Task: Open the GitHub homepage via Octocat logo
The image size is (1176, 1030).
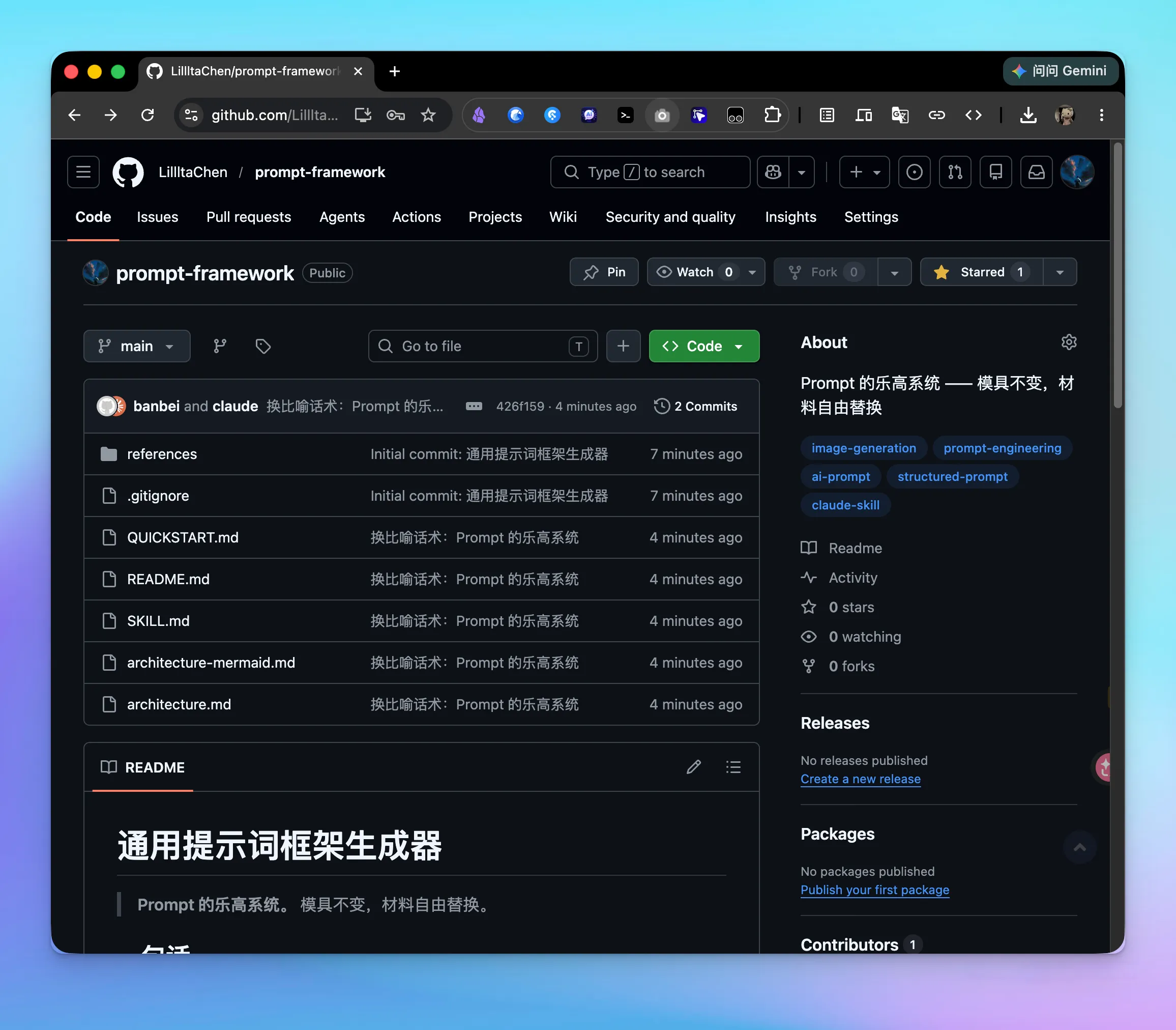Action: (x=128, y=172)
